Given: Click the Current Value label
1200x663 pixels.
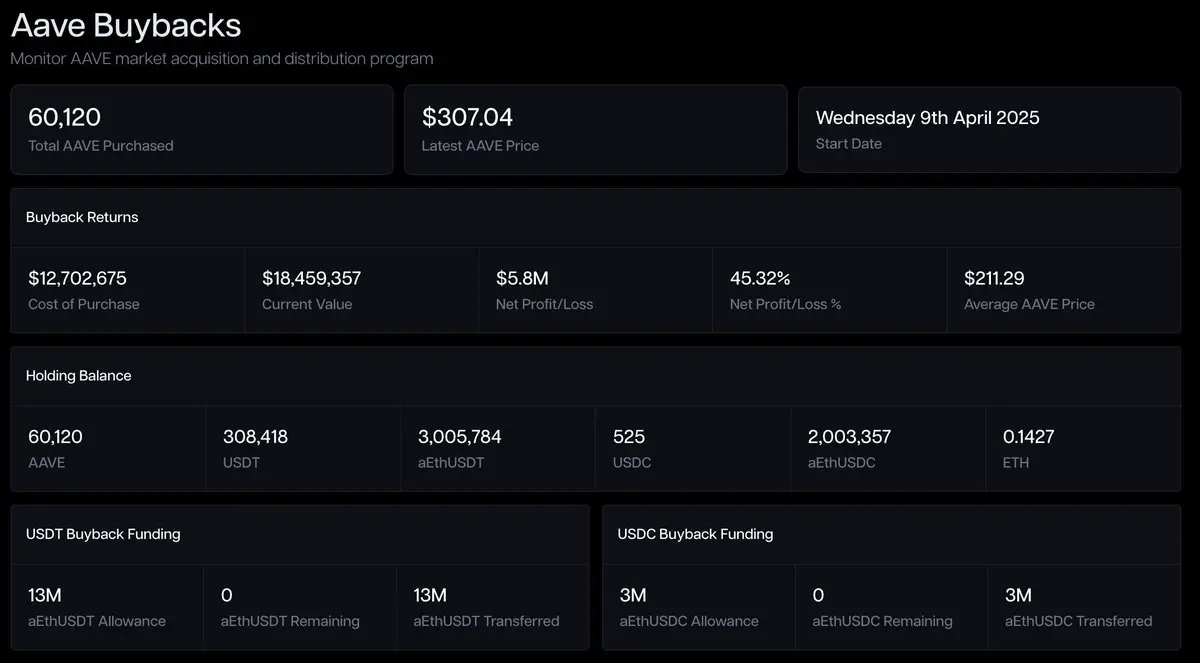Looking at the screenshot, I should [x=307, y=304].
